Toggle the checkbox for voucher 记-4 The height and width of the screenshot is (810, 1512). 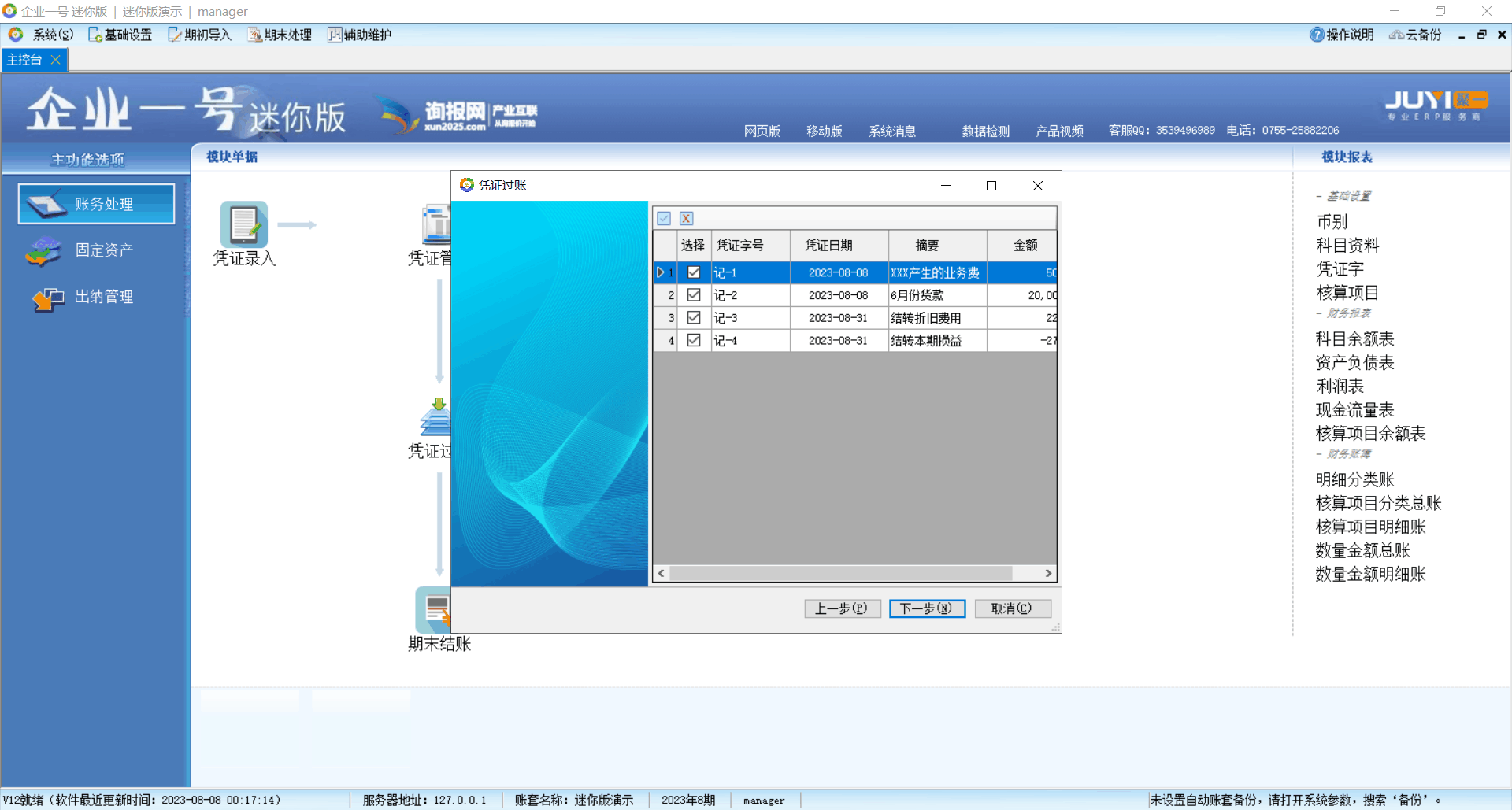(694, 341)
